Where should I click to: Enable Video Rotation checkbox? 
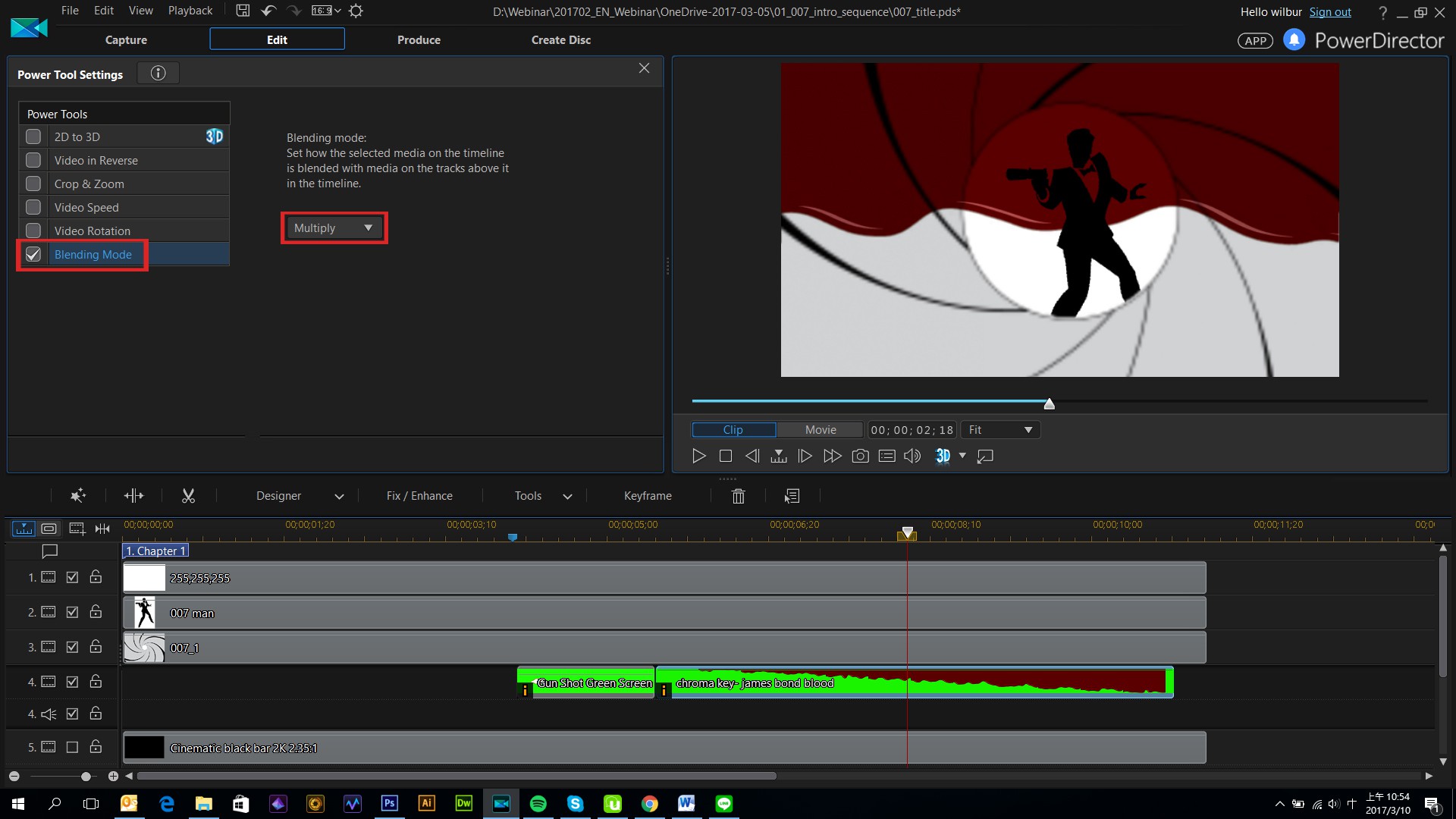point(33,231)
